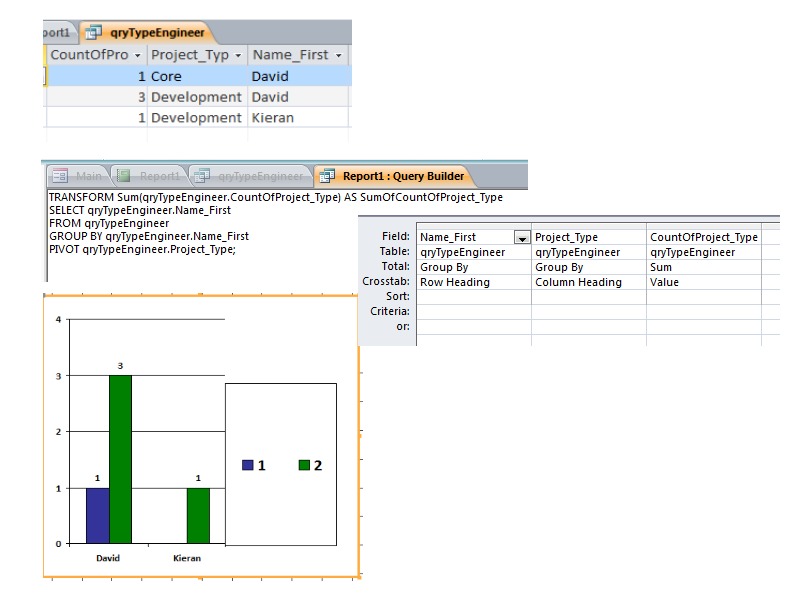The width and height of the screenshot is (800, 600).
Task: Click the Report1 tab report icon
Action: tap(123, 176)
